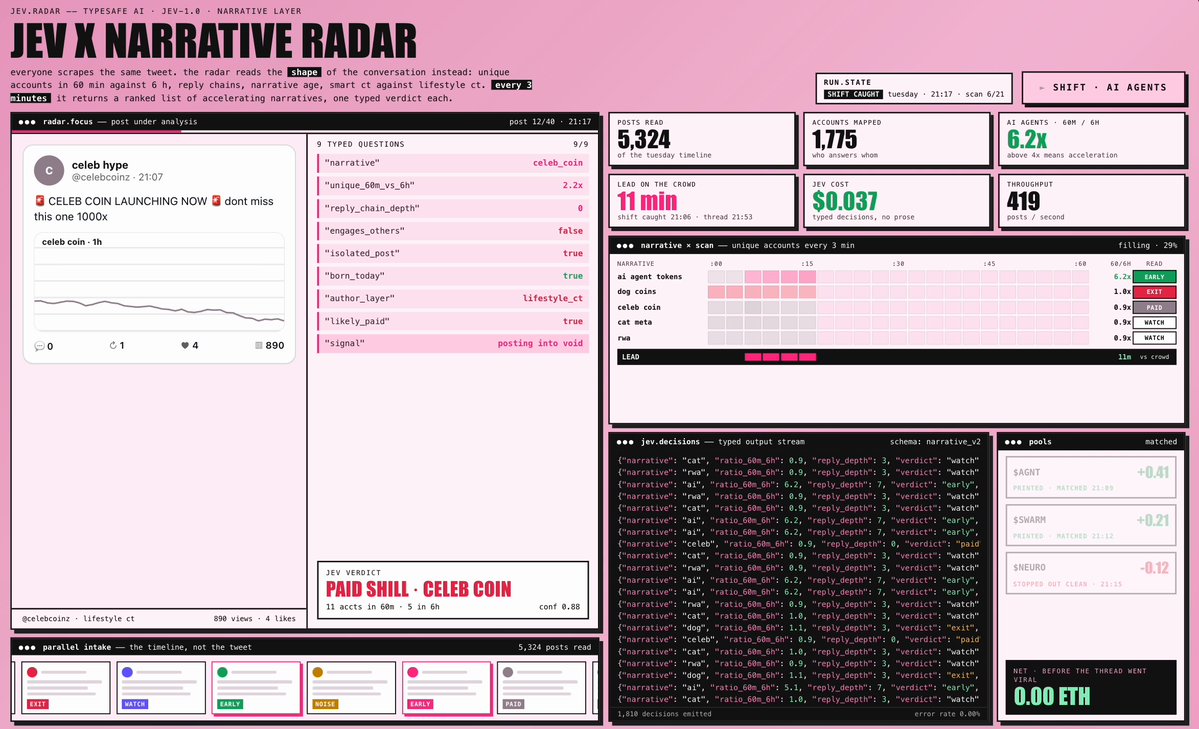This screenshot has height=729, width=1199.
Task: Click the heart like icon on the post
Action: (184, 346)
